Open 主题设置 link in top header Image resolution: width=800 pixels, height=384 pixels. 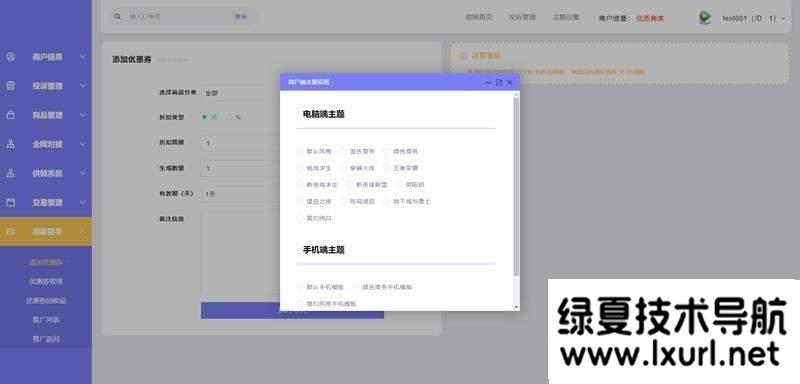click(x=565, y=17)
